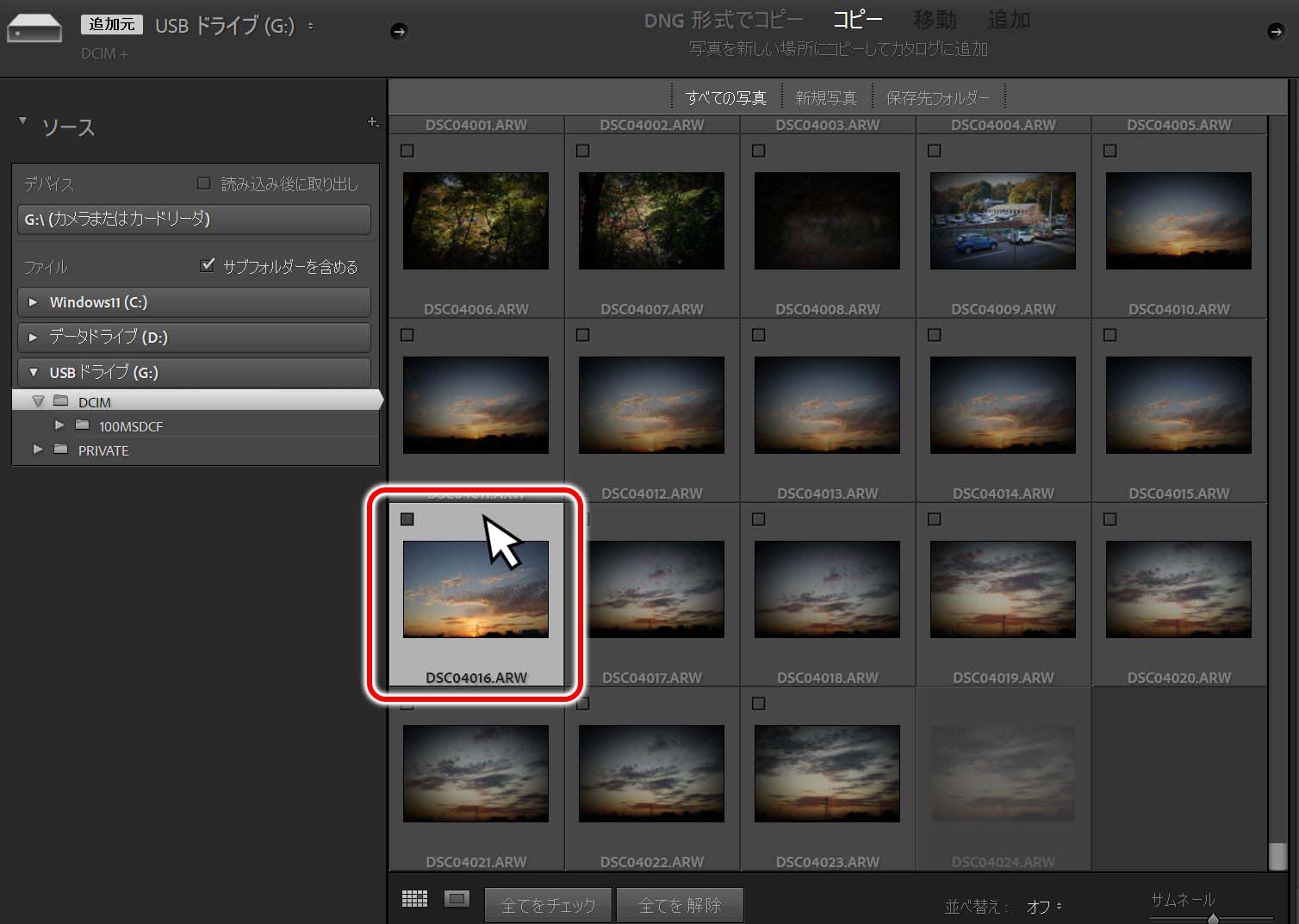The height and width of the screenshot is (924, 1299).
Task: Click the source drive icon beside 追加元
Action: pyautogui.click(x=34, y=28)
